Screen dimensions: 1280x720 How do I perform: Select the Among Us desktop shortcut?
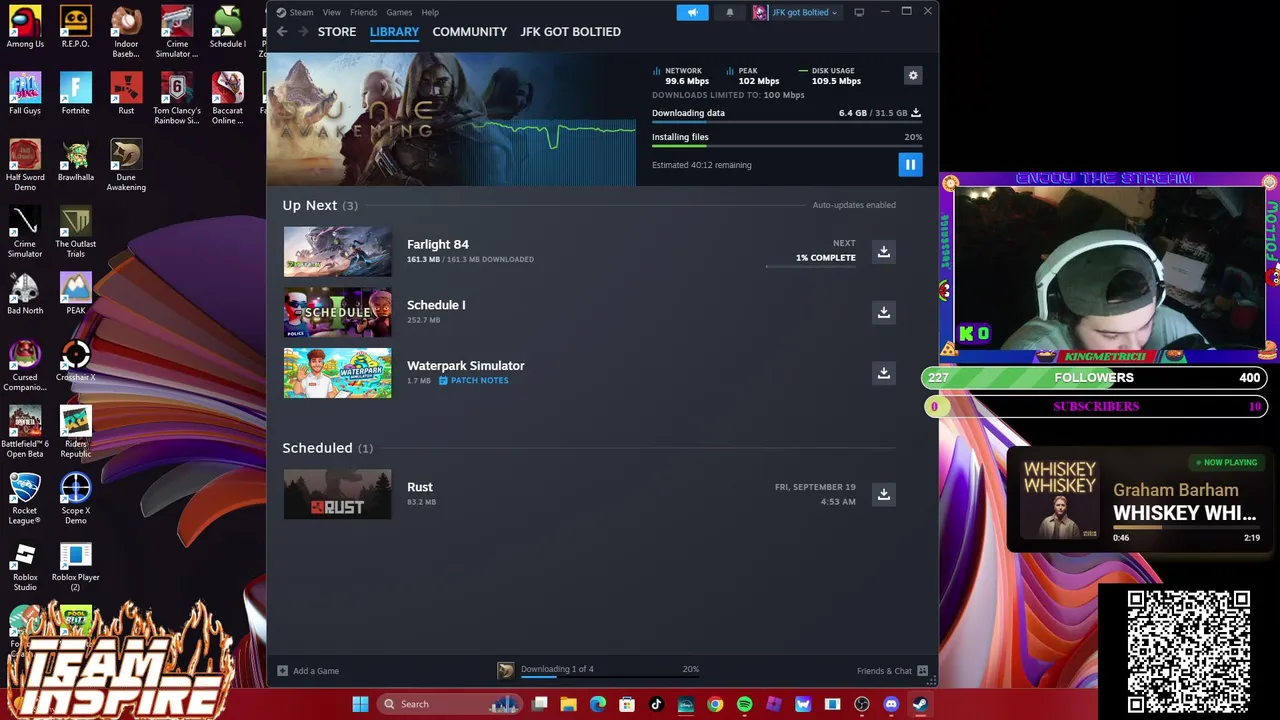point(25,27)
